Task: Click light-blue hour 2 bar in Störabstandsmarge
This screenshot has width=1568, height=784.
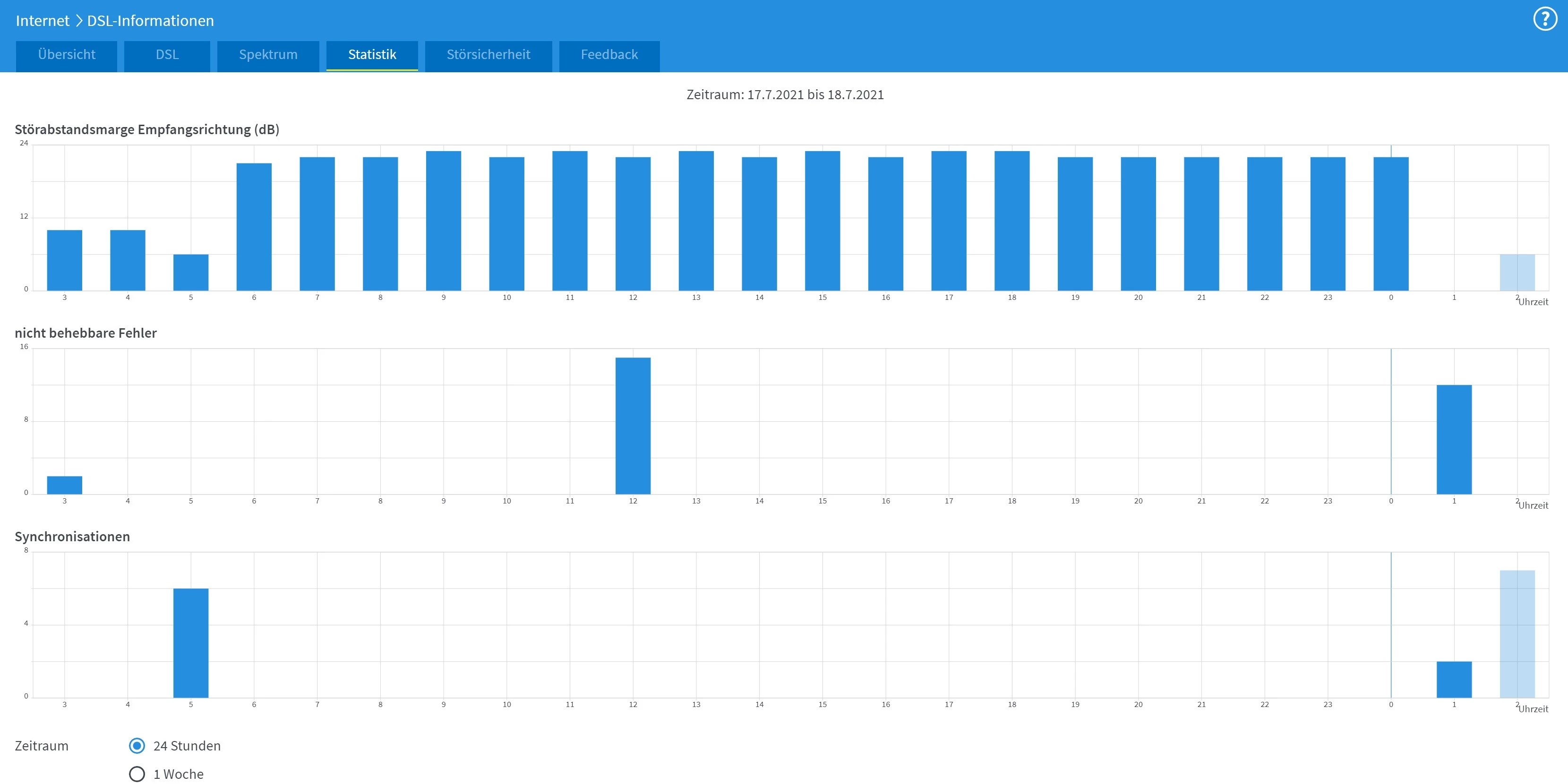Action: tap(1517, 272)
